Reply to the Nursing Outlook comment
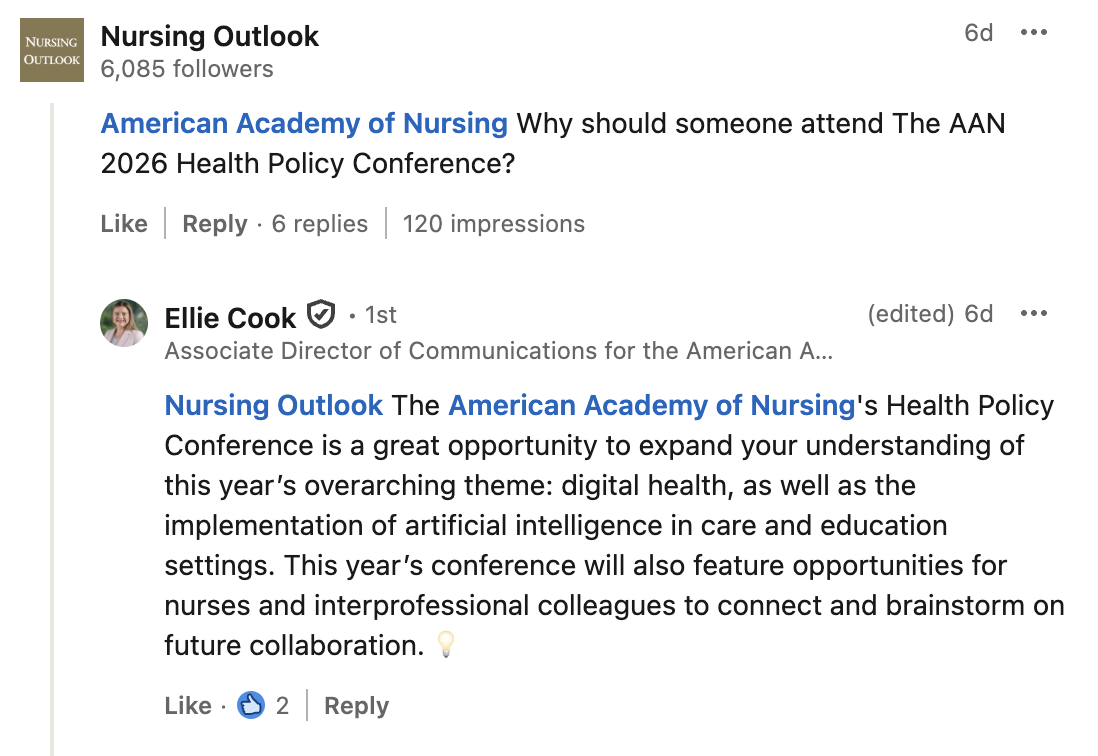Screen dimensions: 1098x756 [x=214, y=223]
